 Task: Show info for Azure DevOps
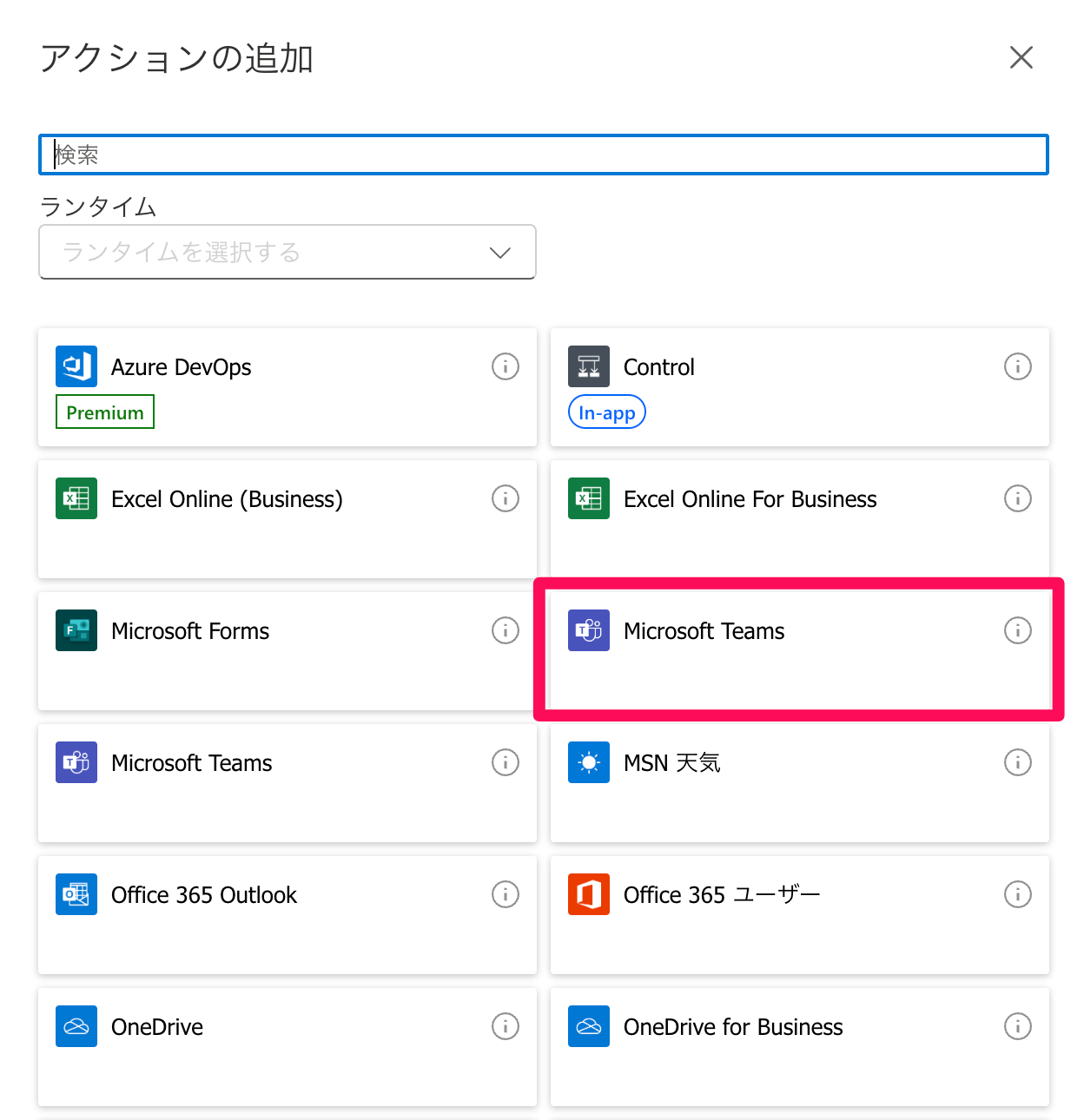coord(506,366)
